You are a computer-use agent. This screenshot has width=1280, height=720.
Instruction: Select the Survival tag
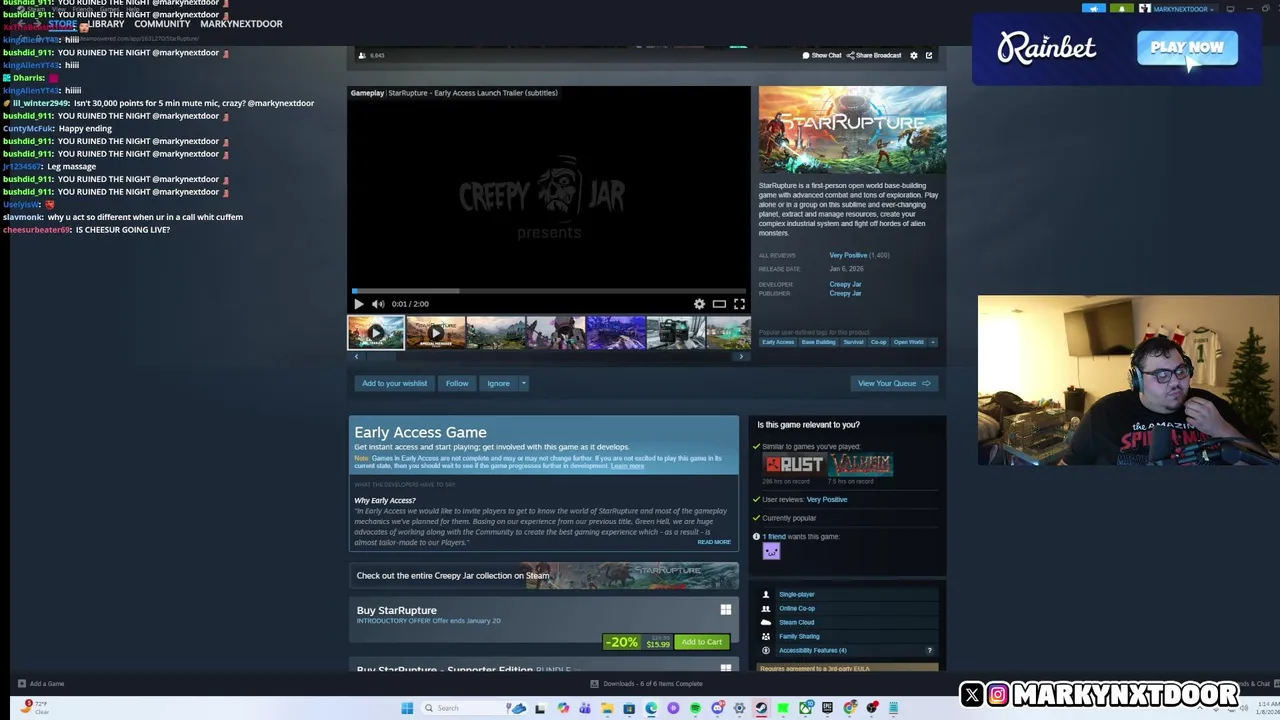pos(853,342)
